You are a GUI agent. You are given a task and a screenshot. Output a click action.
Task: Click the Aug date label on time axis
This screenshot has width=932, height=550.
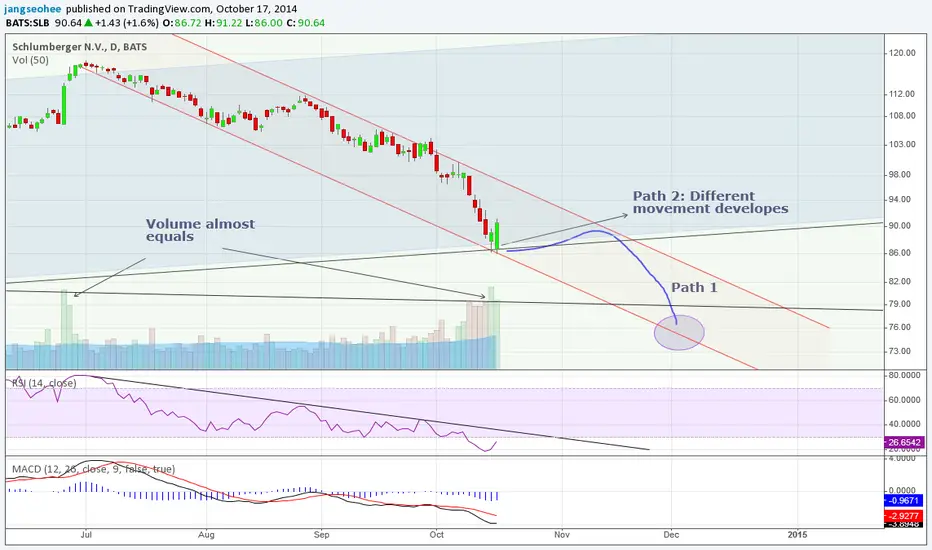point(206,535)
